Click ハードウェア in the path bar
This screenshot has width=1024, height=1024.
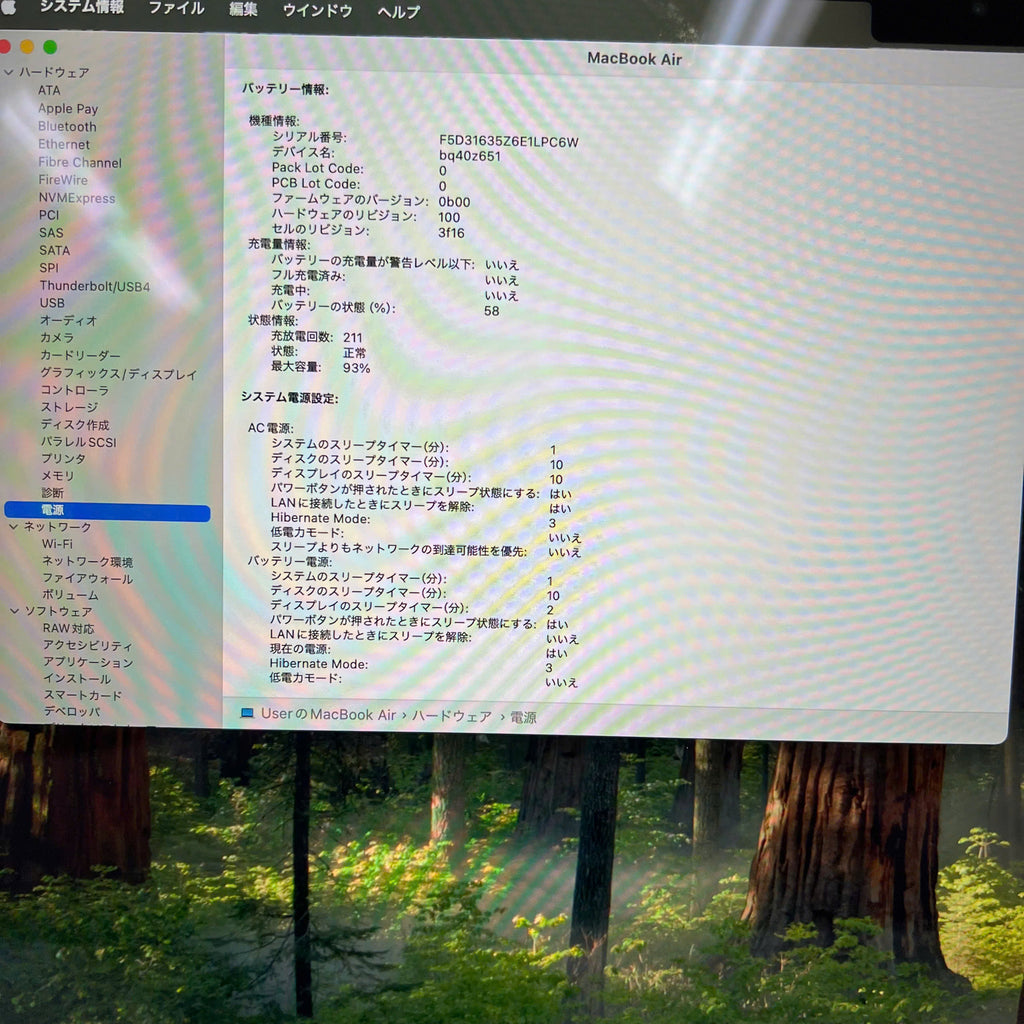point(451,716)
